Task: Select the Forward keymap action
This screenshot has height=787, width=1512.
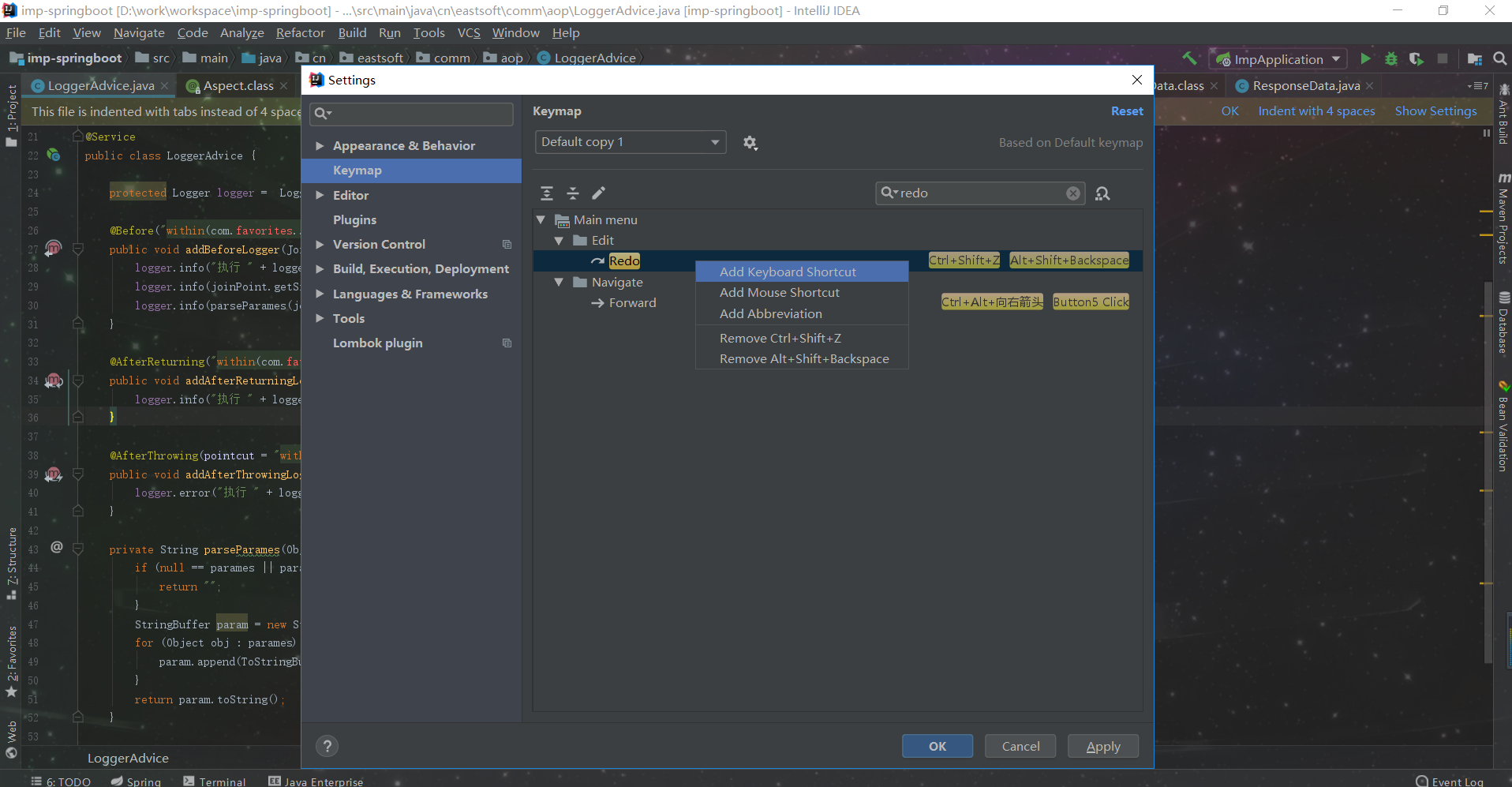Action: [x=632, y=303]
